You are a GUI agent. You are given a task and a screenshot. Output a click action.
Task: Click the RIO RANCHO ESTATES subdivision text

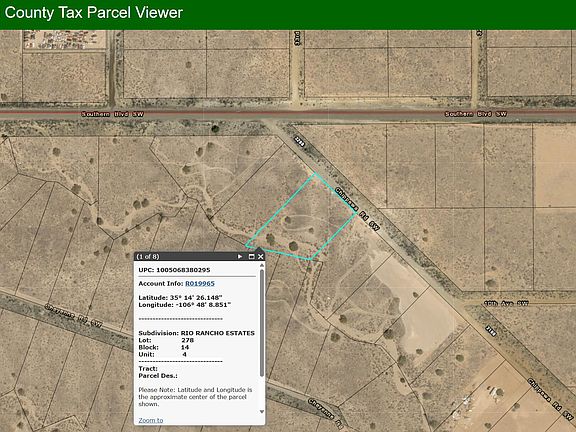click(217, 333)
